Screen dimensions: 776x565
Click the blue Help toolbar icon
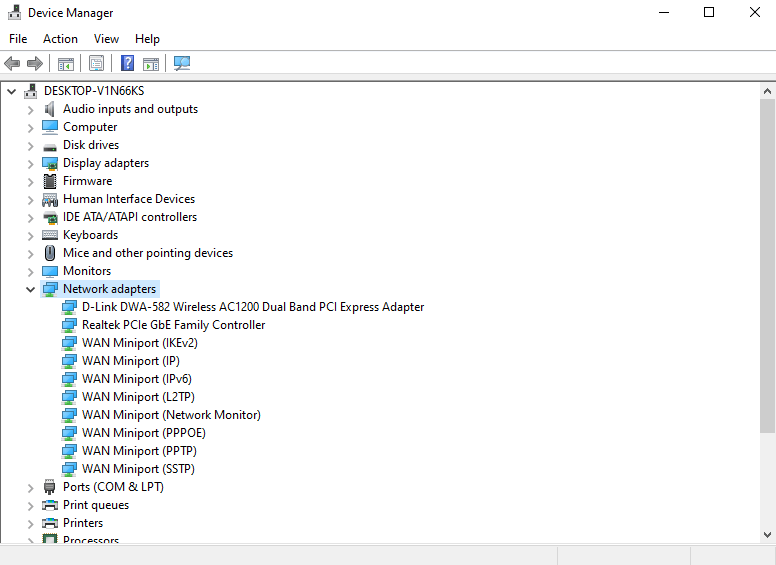[x=127, y=63]
